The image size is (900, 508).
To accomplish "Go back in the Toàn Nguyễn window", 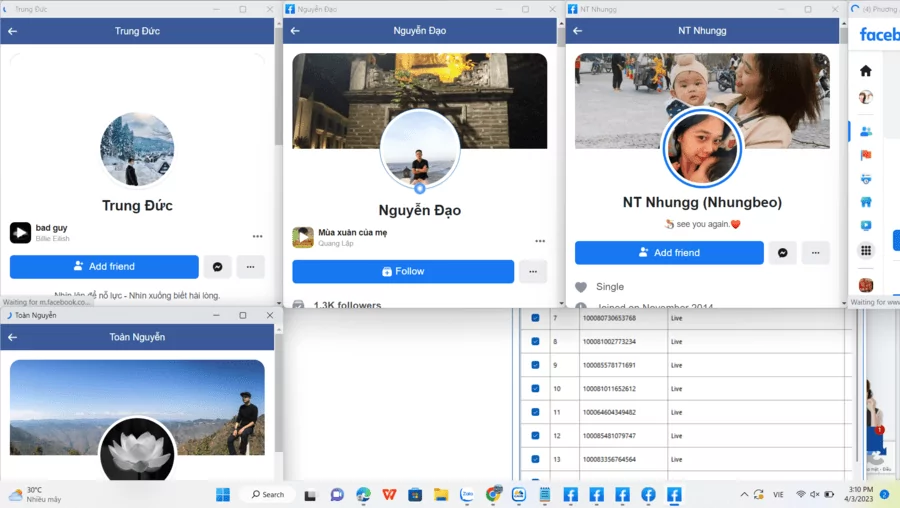I will click(x=13, y=338).
